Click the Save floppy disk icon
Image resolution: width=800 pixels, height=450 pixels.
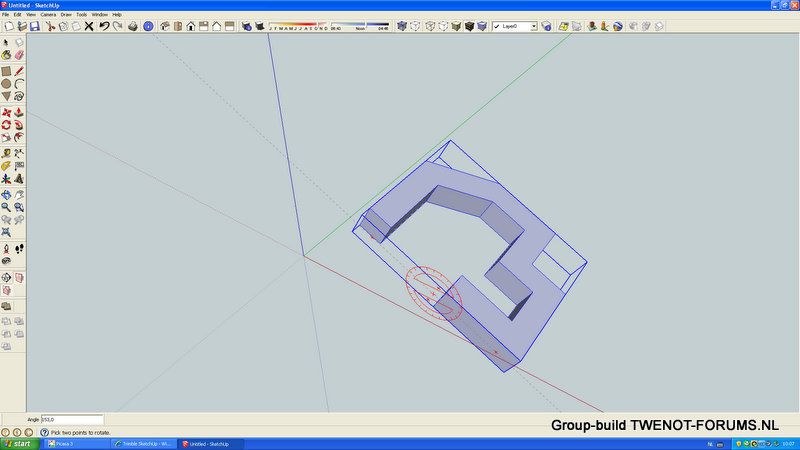(35, 26)
